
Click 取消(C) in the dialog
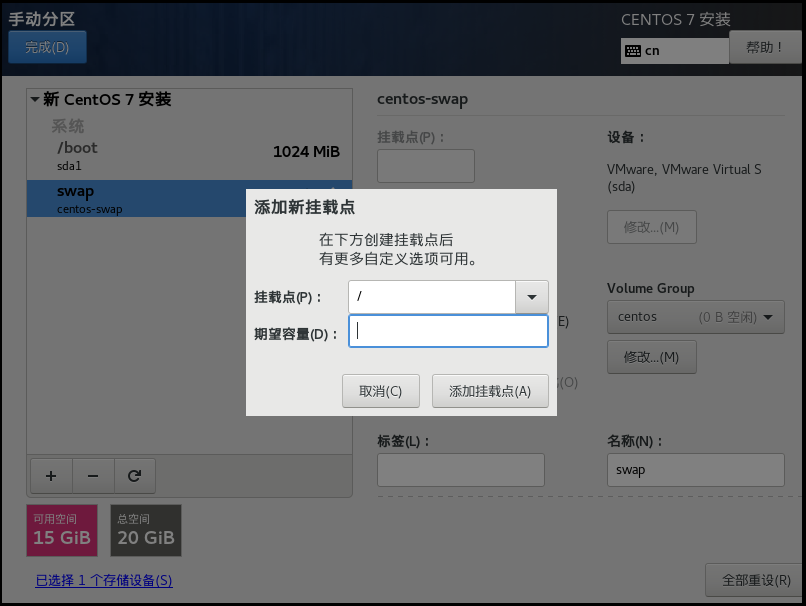pyautogui.click(x=381, y=391)
